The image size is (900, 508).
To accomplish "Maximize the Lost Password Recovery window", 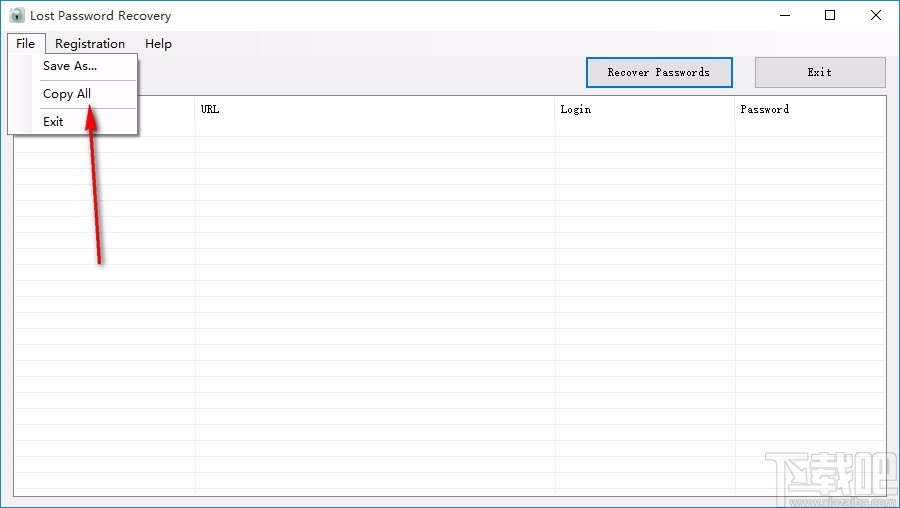I will 830,15.
